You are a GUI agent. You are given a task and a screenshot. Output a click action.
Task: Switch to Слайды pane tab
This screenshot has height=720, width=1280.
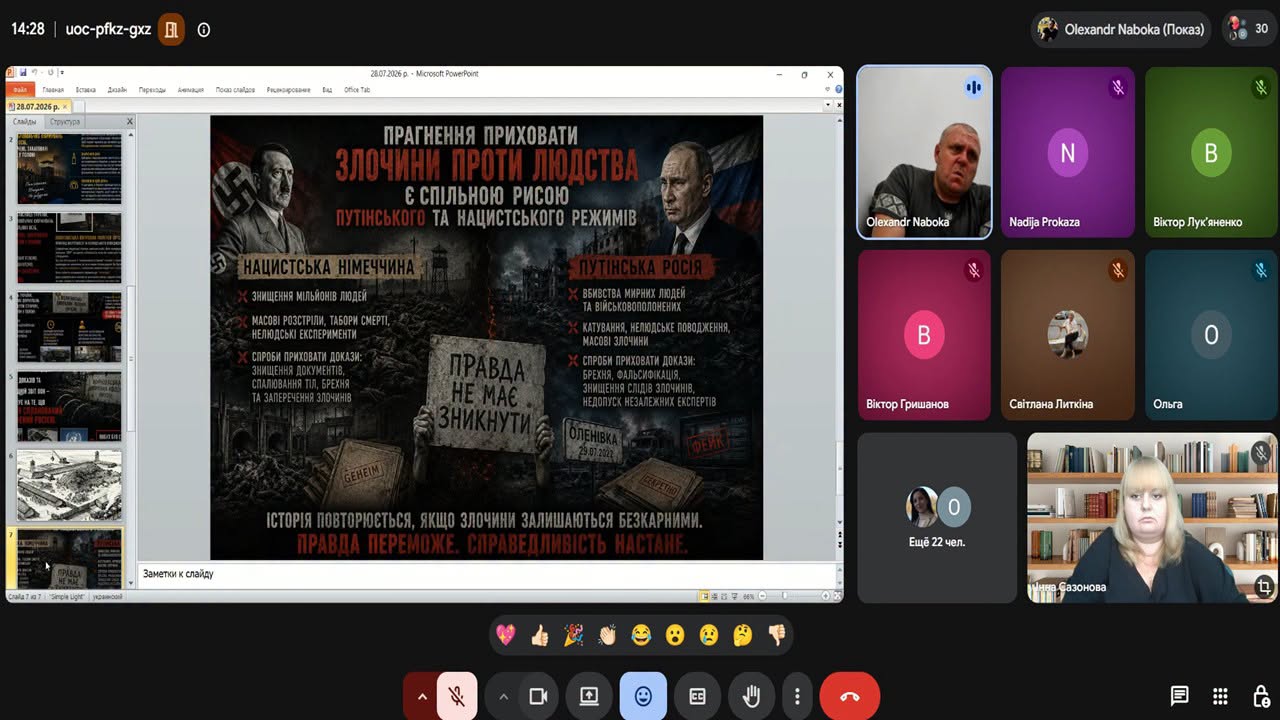pos(24,122)
